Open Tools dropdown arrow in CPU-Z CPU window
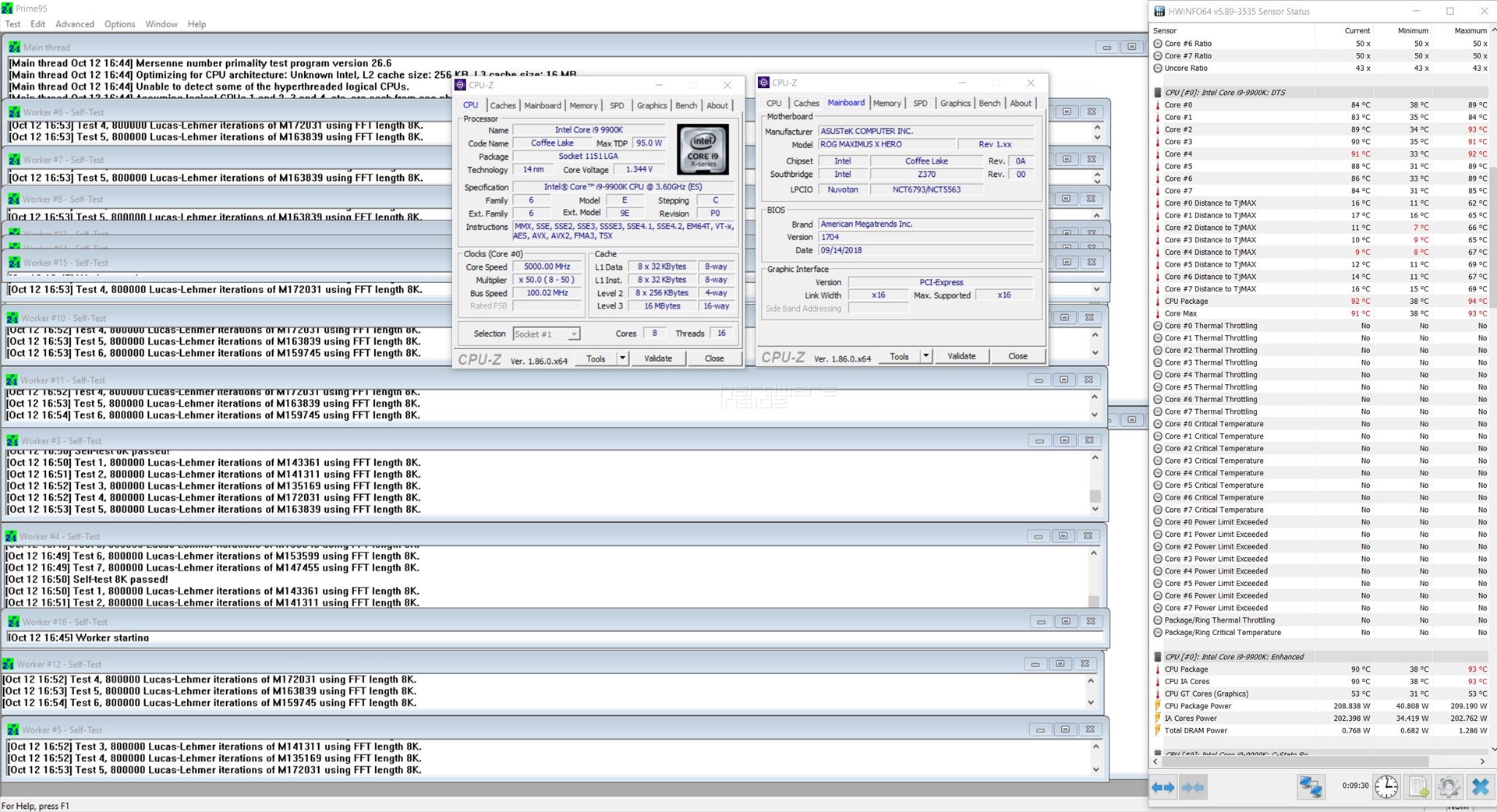1497x812 pixels. coord(622,358)
